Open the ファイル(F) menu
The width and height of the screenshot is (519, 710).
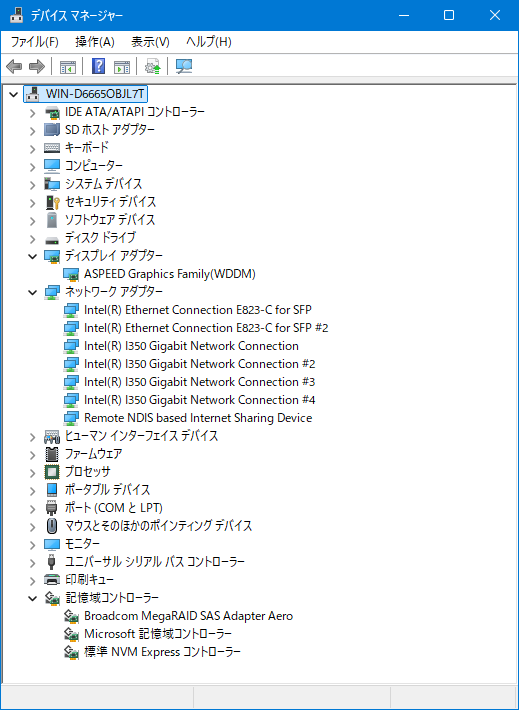click(x=34, y=42)
